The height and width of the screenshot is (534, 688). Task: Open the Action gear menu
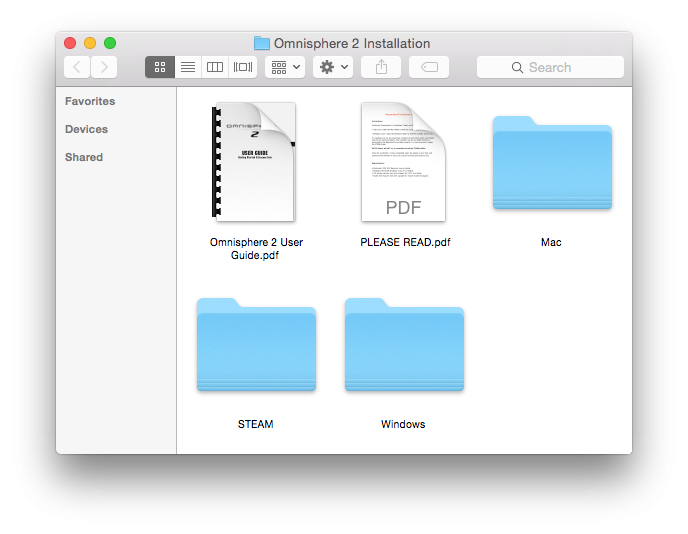point(333,67)
